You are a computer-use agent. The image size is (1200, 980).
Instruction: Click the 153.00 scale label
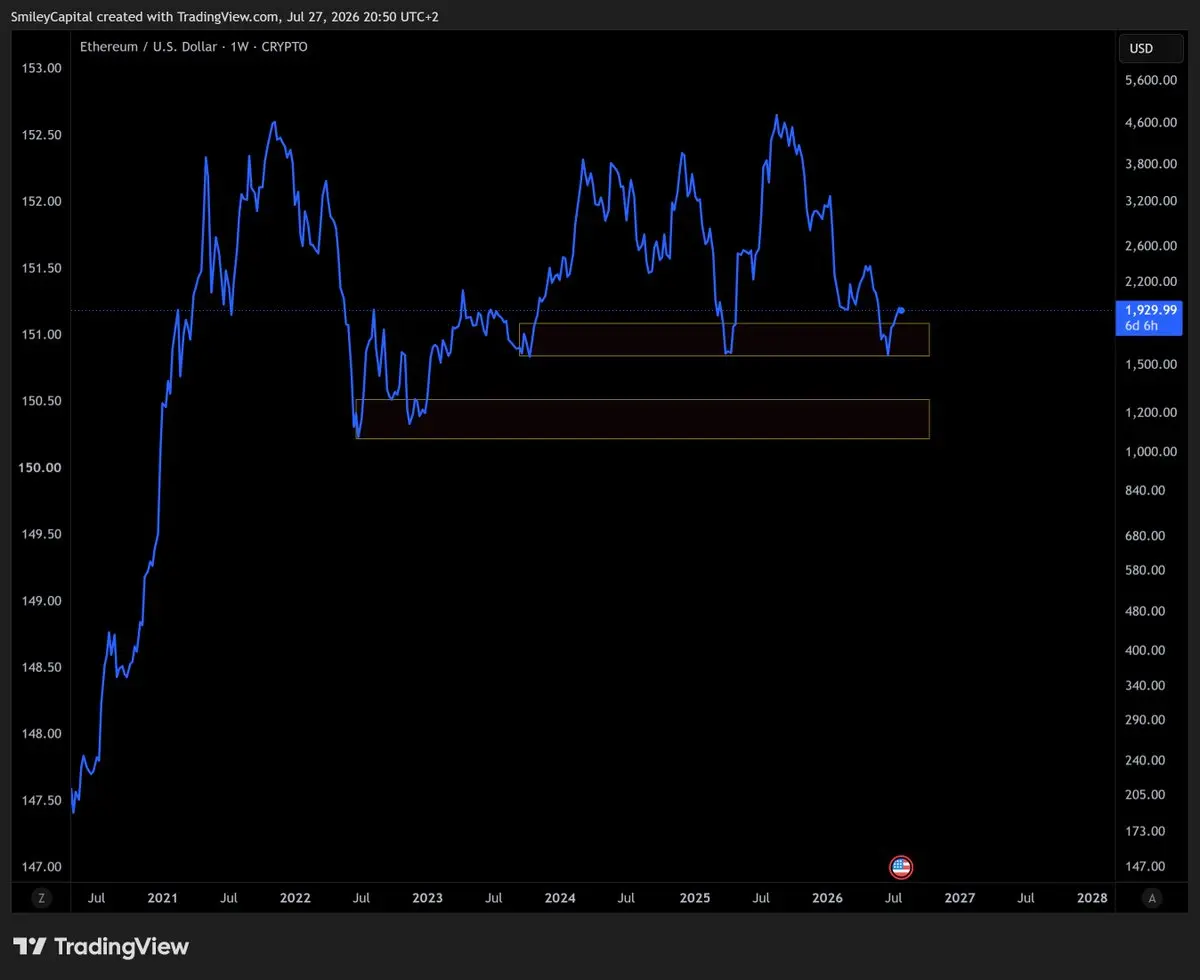pos(41,68)
